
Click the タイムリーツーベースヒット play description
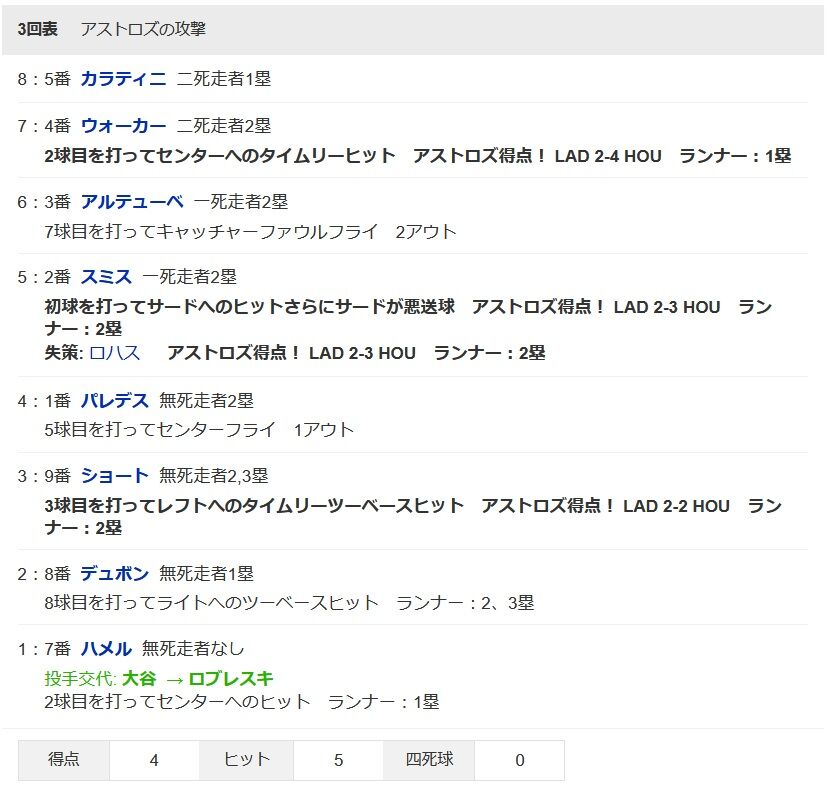(x=413, y=516)
